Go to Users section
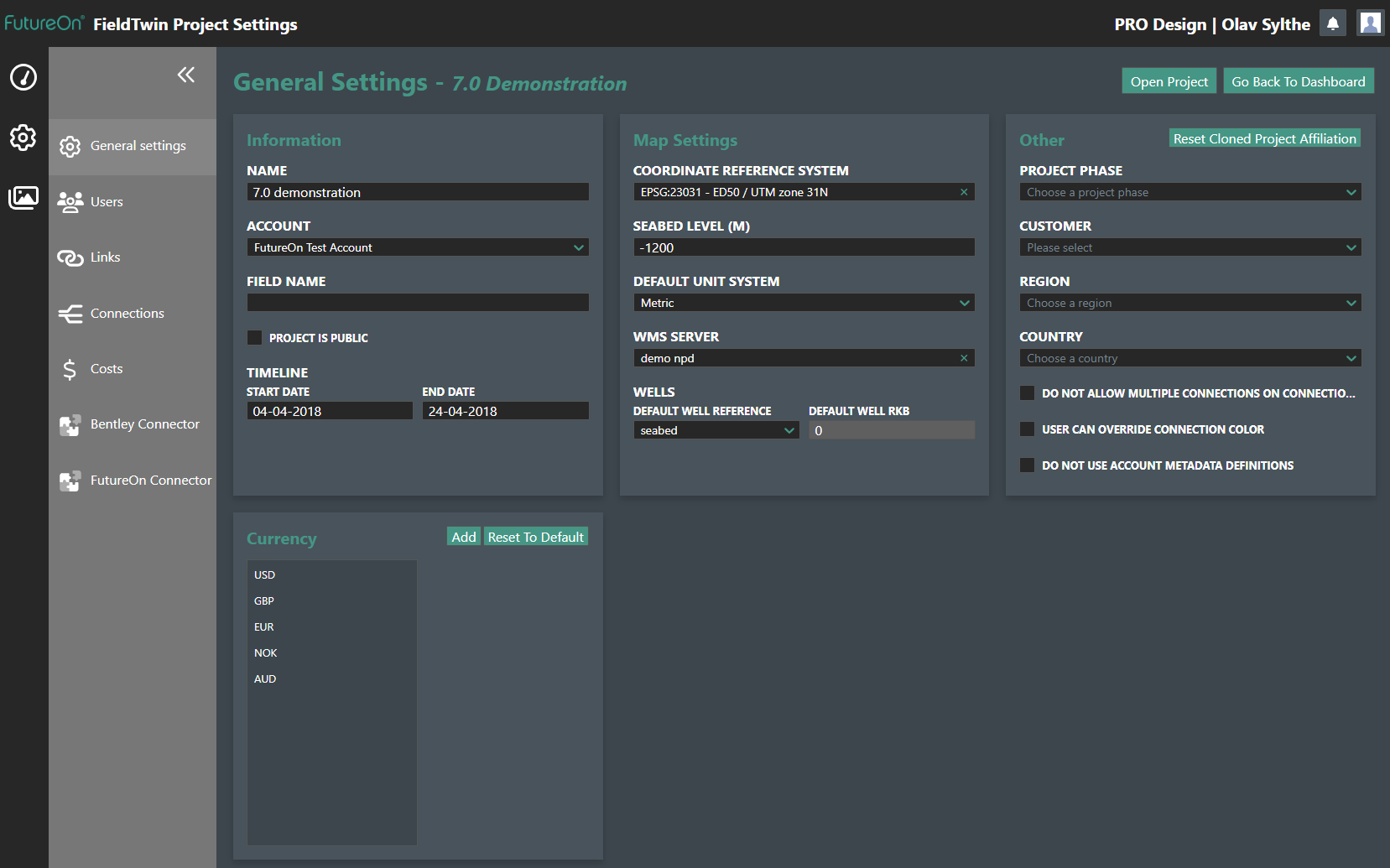This screenshot has height=868, width=1390. click(x=133, y=202)
